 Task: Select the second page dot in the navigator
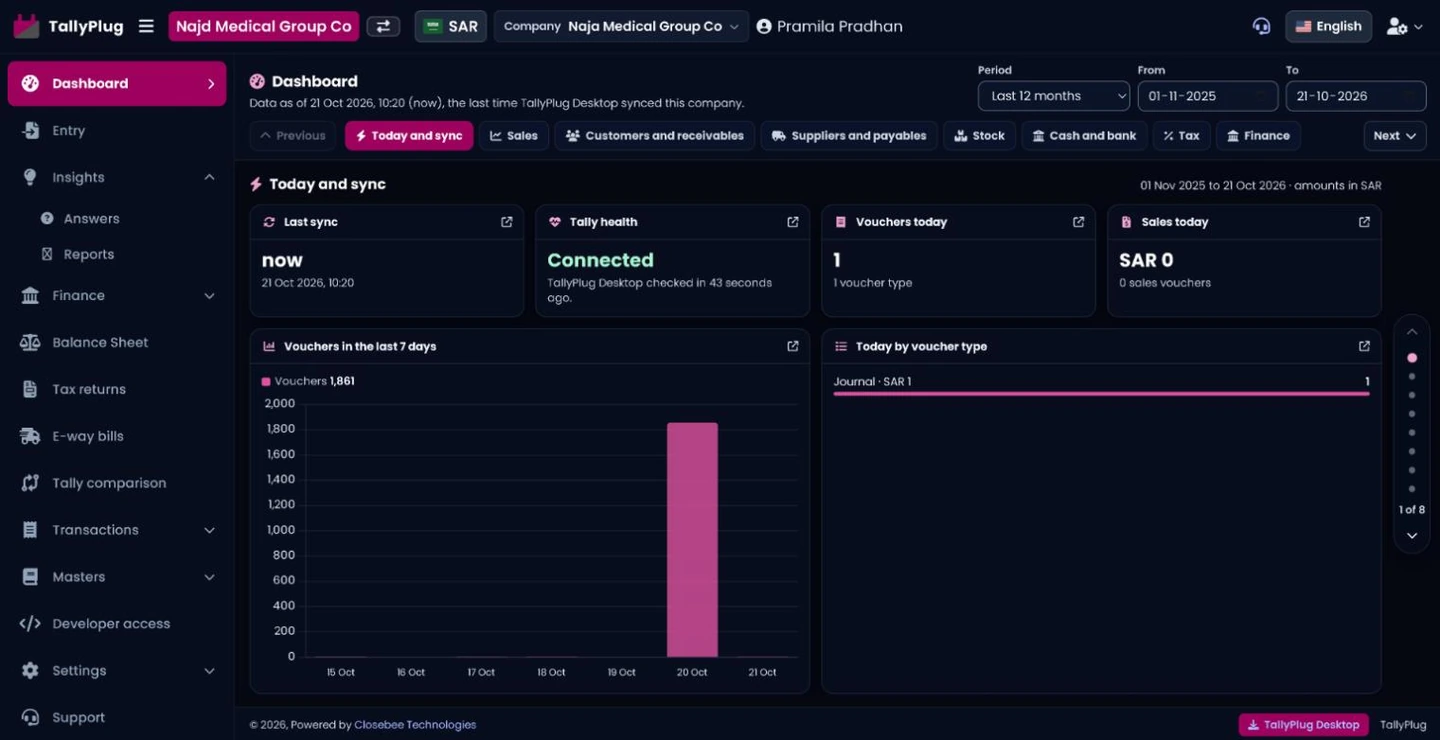(x=1412, y=377)
